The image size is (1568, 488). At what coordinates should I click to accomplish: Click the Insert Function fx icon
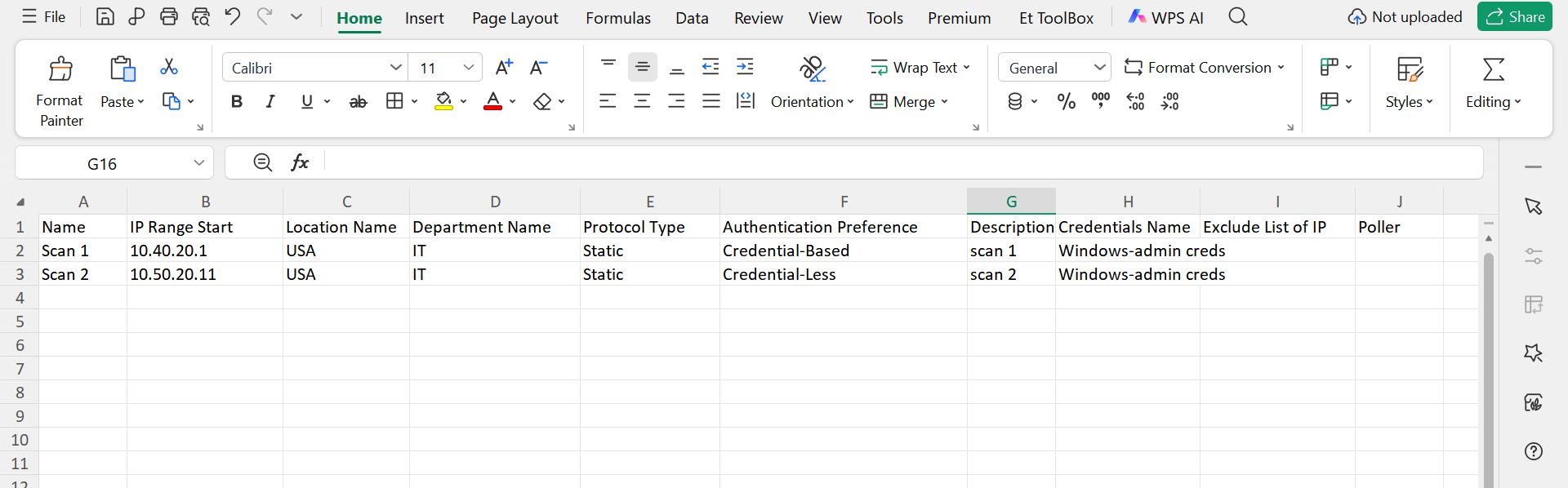[x=300, y=162]
